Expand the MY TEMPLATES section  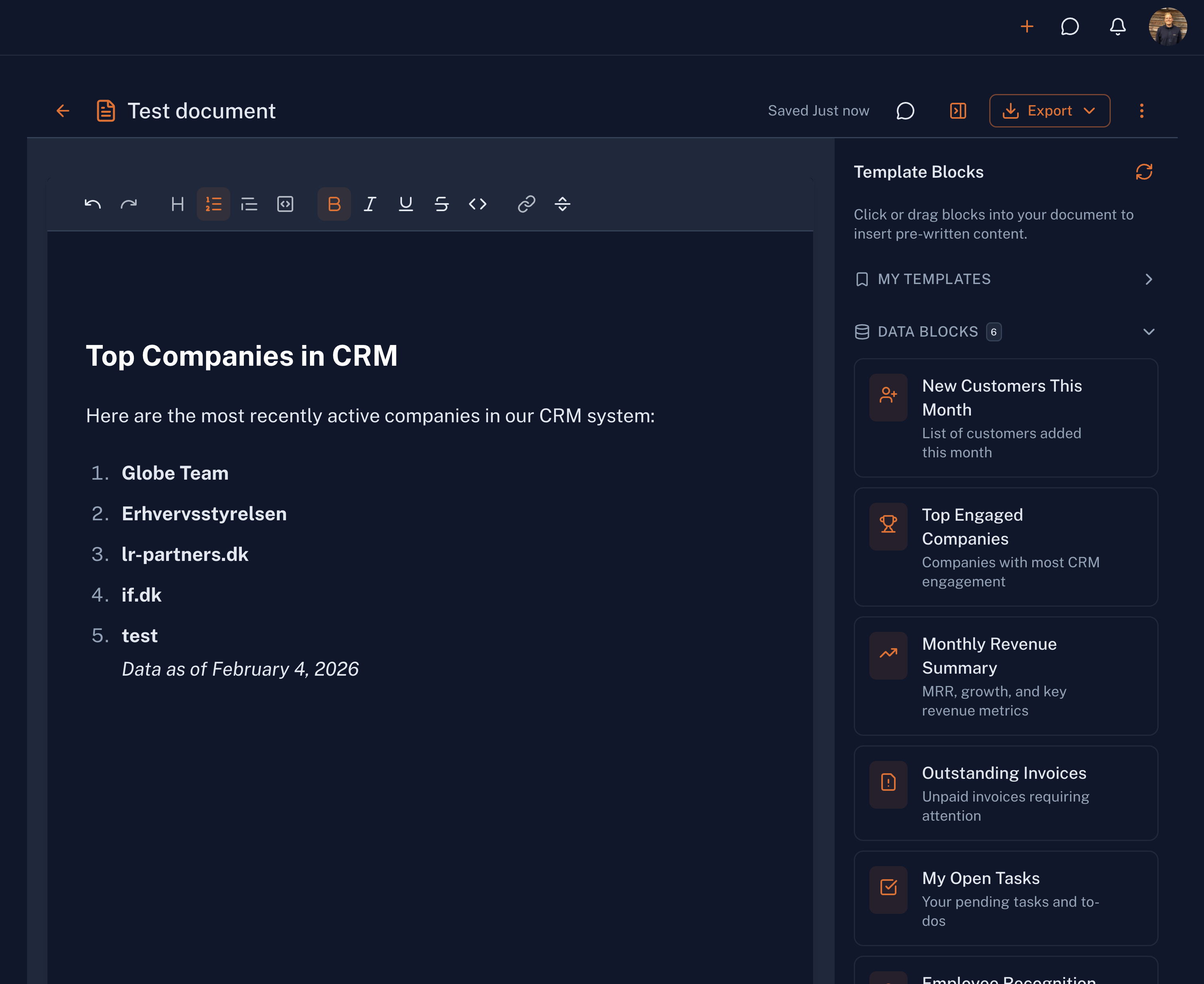coord(1149,279)
